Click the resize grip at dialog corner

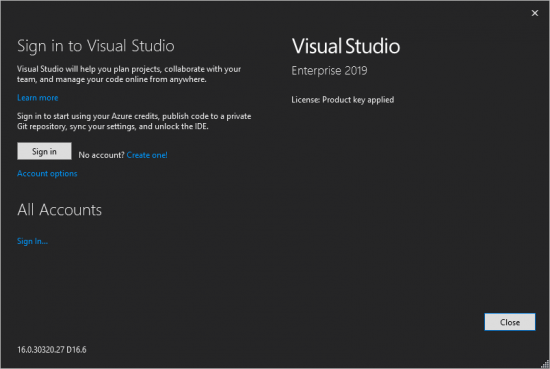(x=545, y=364)
